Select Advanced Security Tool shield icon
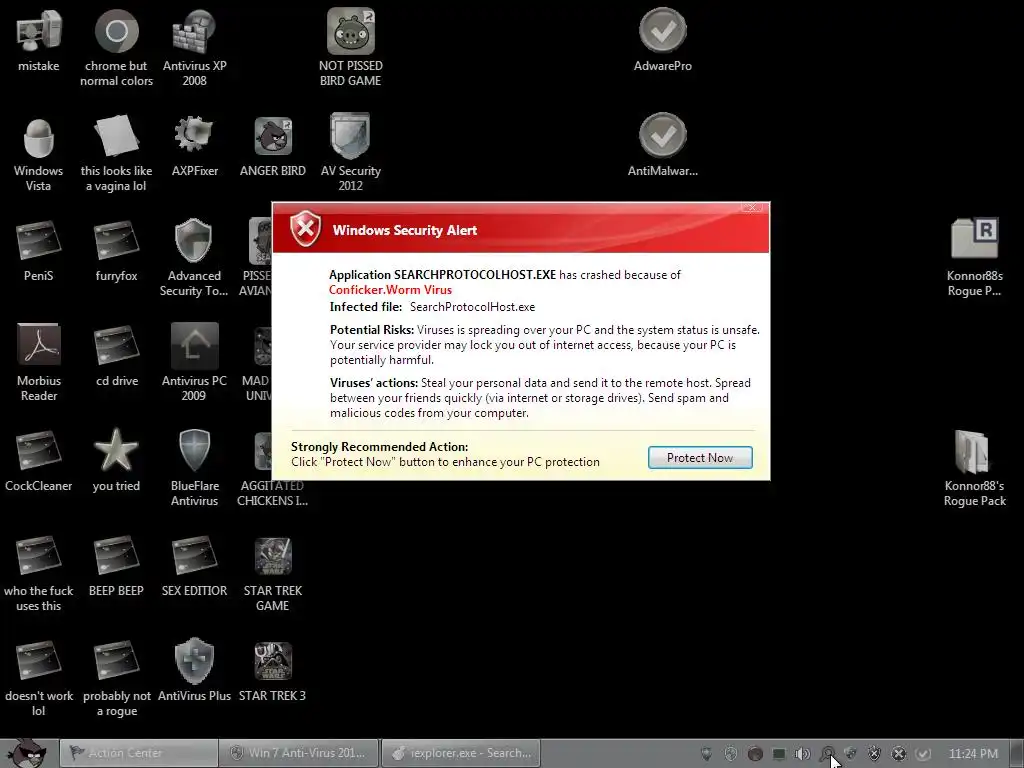 coord(194,258)
